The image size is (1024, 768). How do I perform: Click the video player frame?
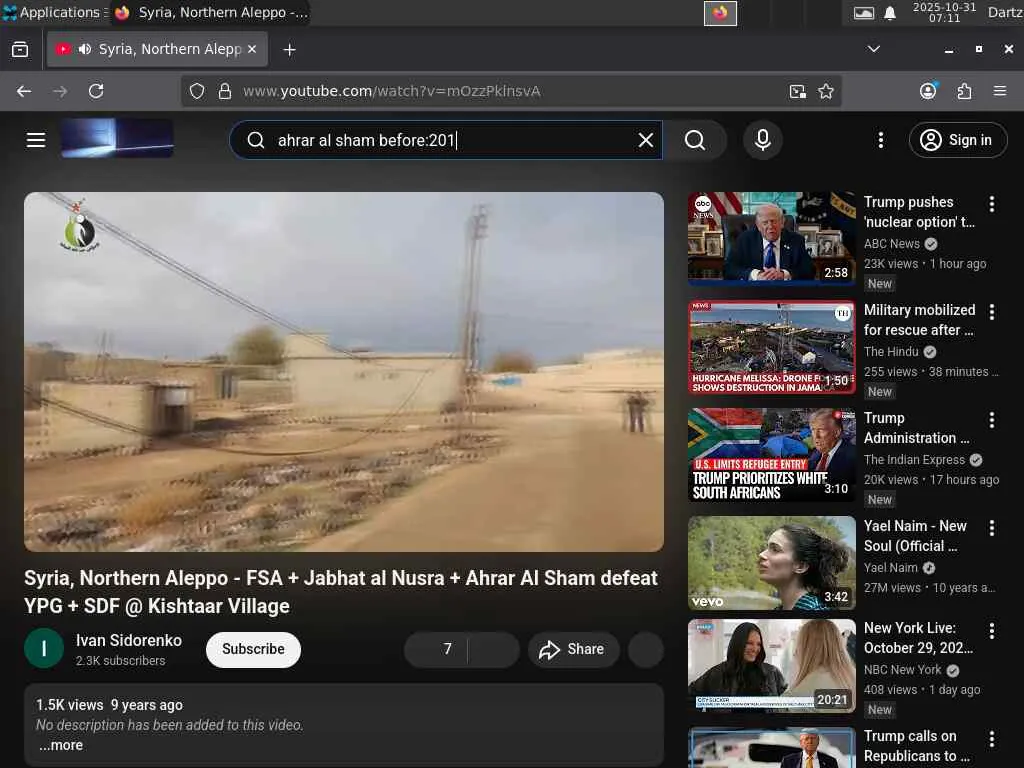pyautogui.click(x=344, y=372)
